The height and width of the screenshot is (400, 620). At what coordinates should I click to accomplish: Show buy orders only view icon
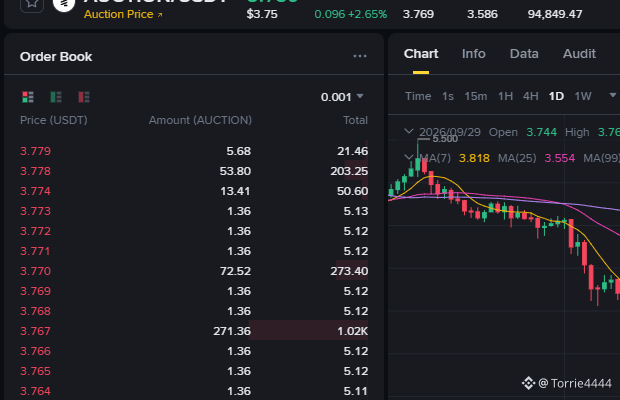tap(56, 97)
